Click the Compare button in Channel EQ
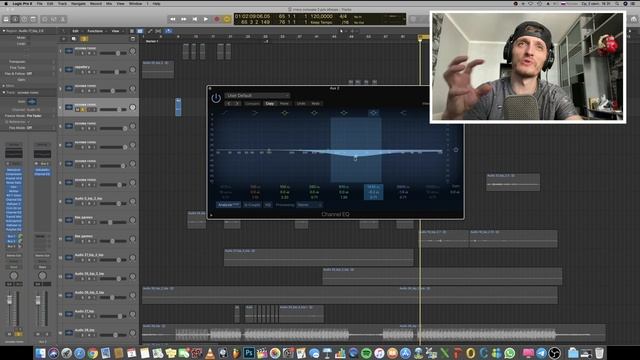Screen dimensions: 640x360 click(252, 104)
